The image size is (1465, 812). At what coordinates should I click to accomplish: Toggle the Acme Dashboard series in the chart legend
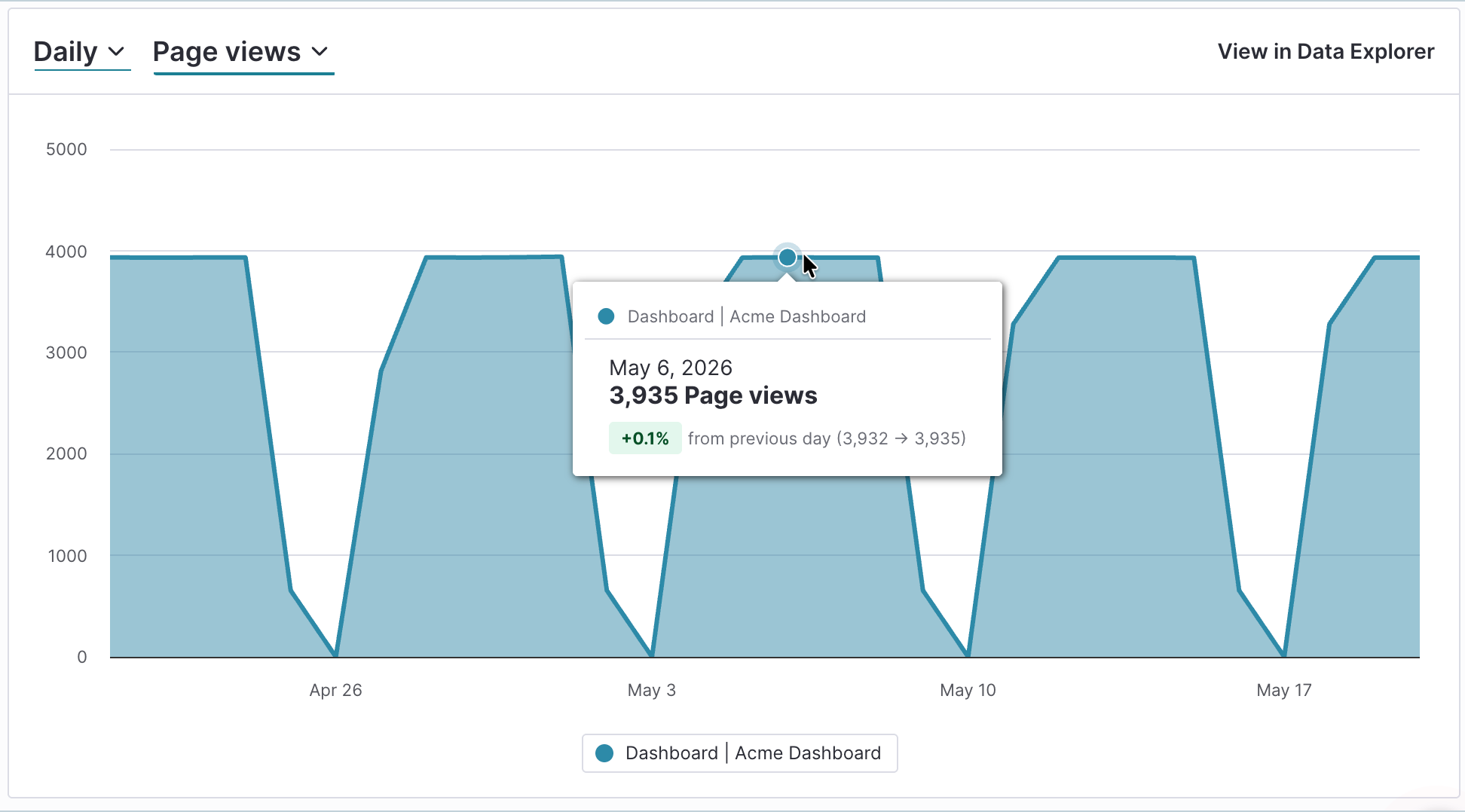coord(739,753)
